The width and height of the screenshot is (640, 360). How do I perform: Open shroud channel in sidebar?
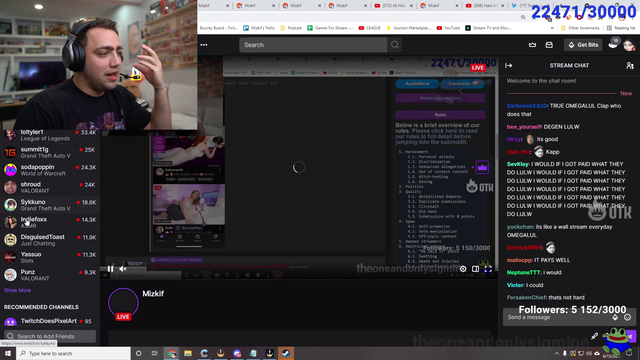50,187
